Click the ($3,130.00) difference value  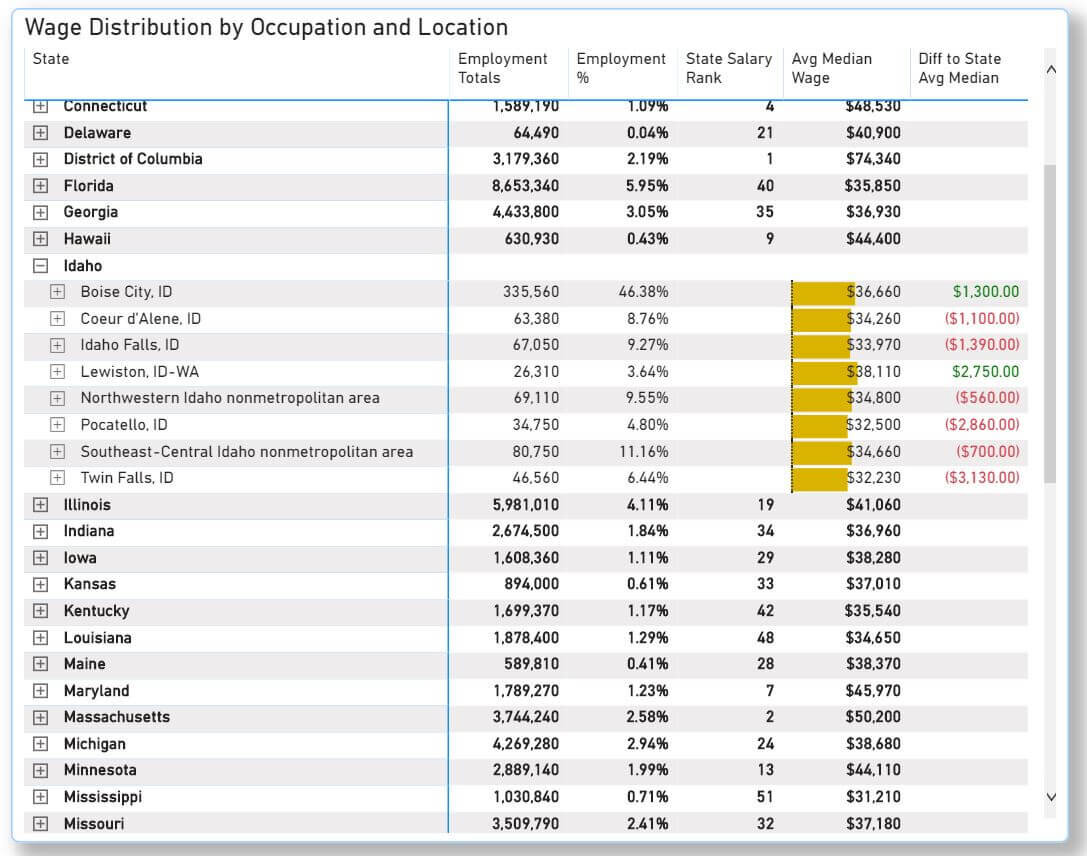tap(982, 478)
